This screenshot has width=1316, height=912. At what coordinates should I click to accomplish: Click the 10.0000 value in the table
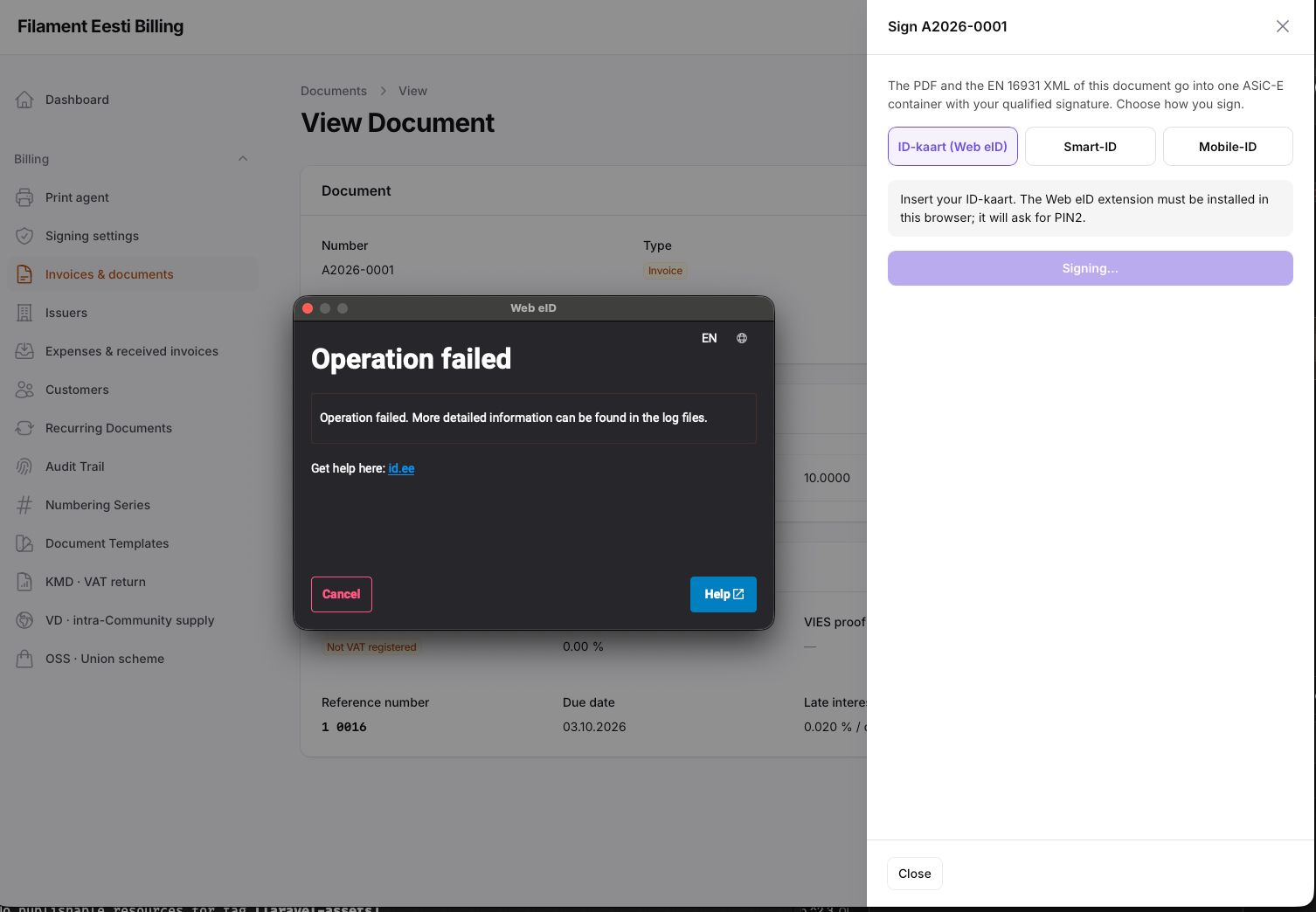pyautogui.click(x=827, y=478)
